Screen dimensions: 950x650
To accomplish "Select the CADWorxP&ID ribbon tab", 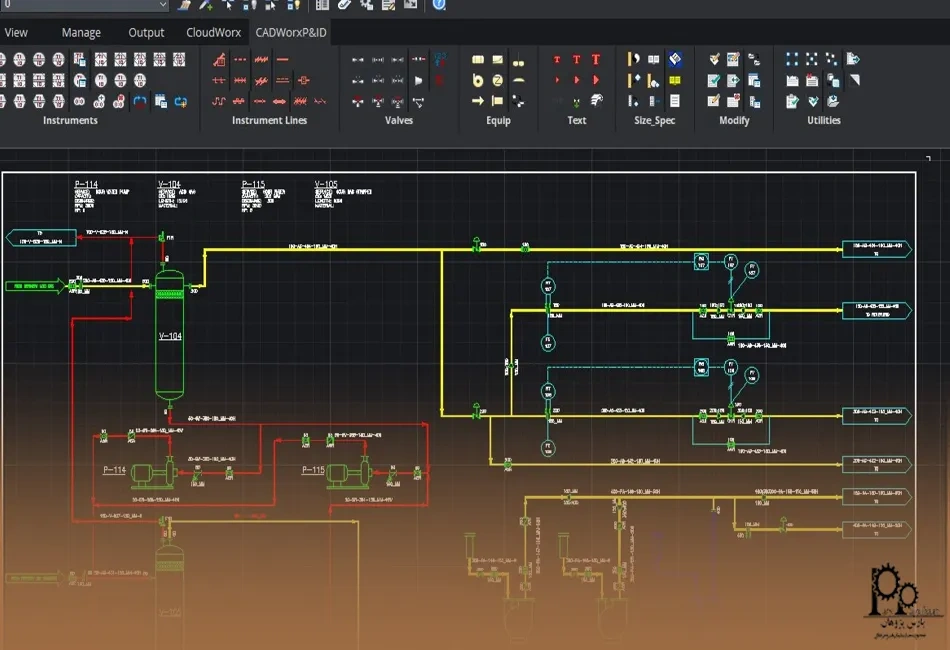I will pos(291,33).
